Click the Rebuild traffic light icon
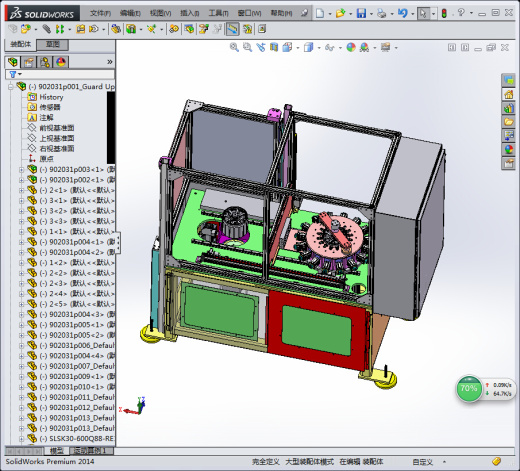 444,13
